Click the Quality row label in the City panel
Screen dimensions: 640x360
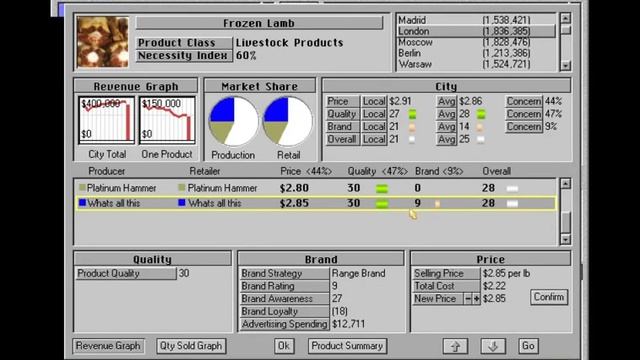tap(342, 114)
